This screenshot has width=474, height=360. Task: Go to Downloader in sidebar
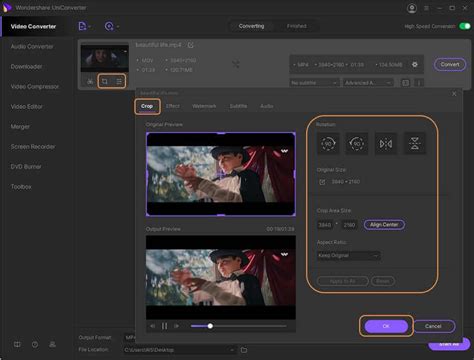(26, 67)
